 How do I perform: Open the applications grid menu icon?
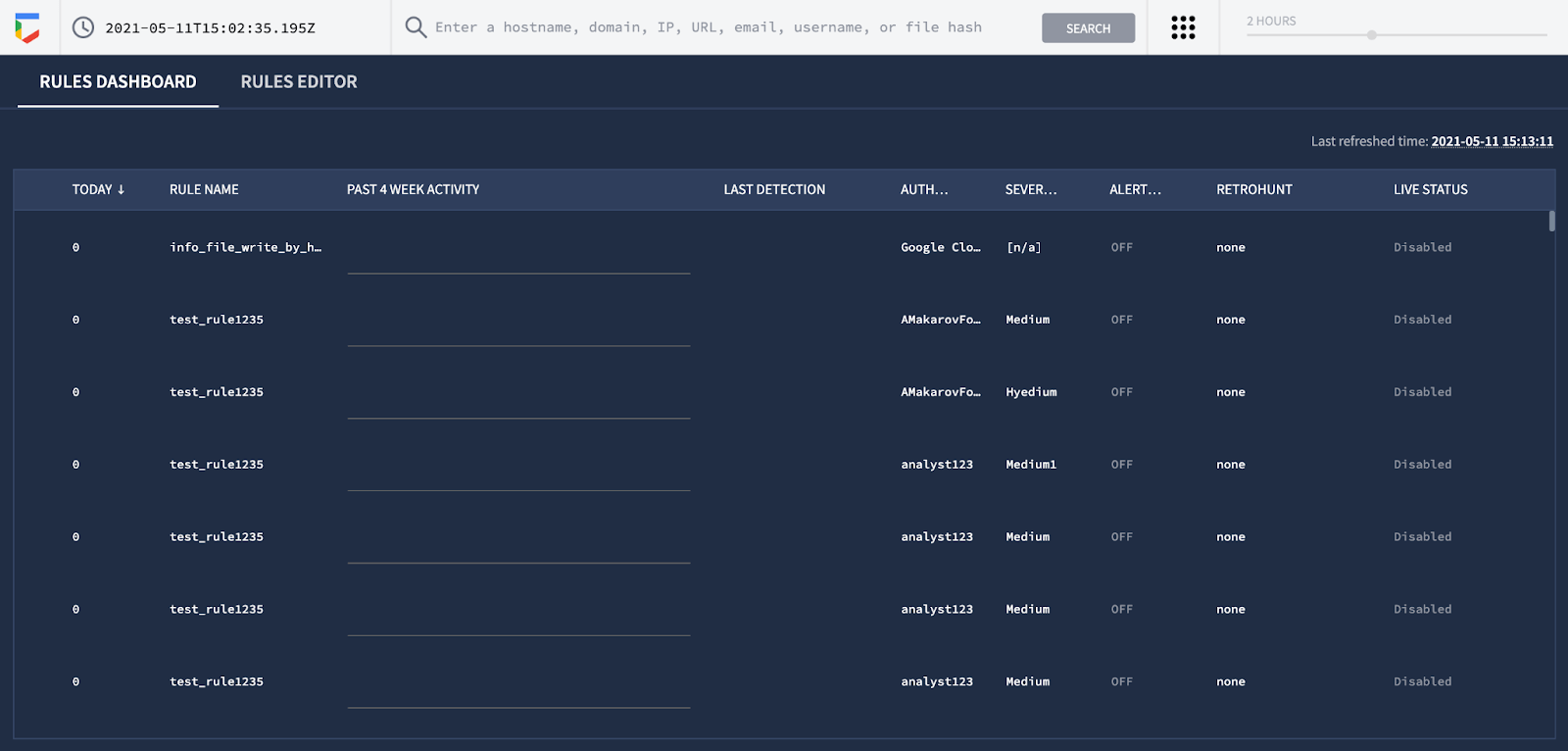(1183, 27)
